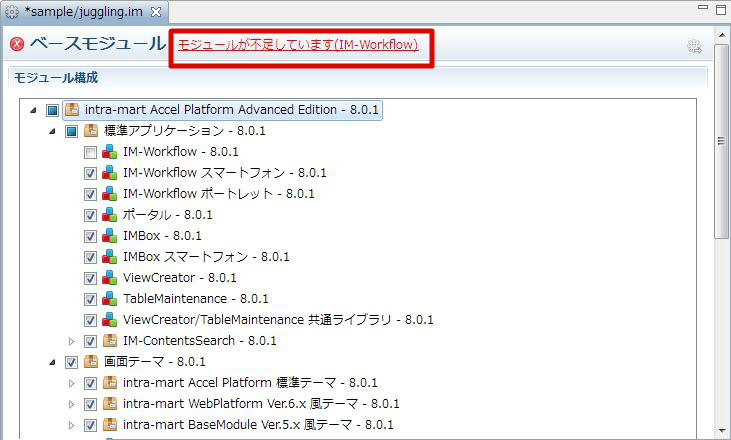Select the ViewCreator/TableMaintenance 共通ライブラリ row text

pyautogui.click(x=278, y=320)
